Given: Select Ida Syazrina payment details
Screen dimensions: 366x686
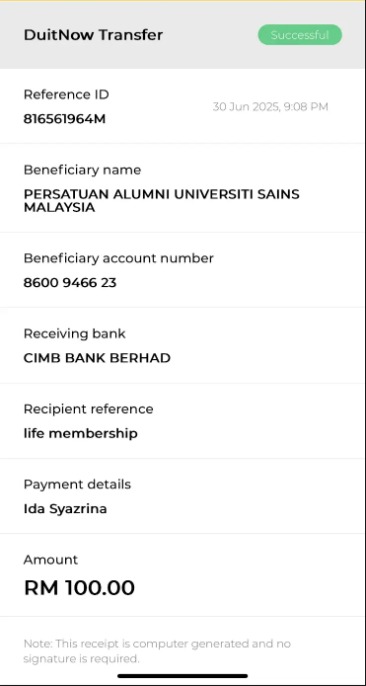Looking at the screenshot, I should pyautogui.click(x=65, y=509).
